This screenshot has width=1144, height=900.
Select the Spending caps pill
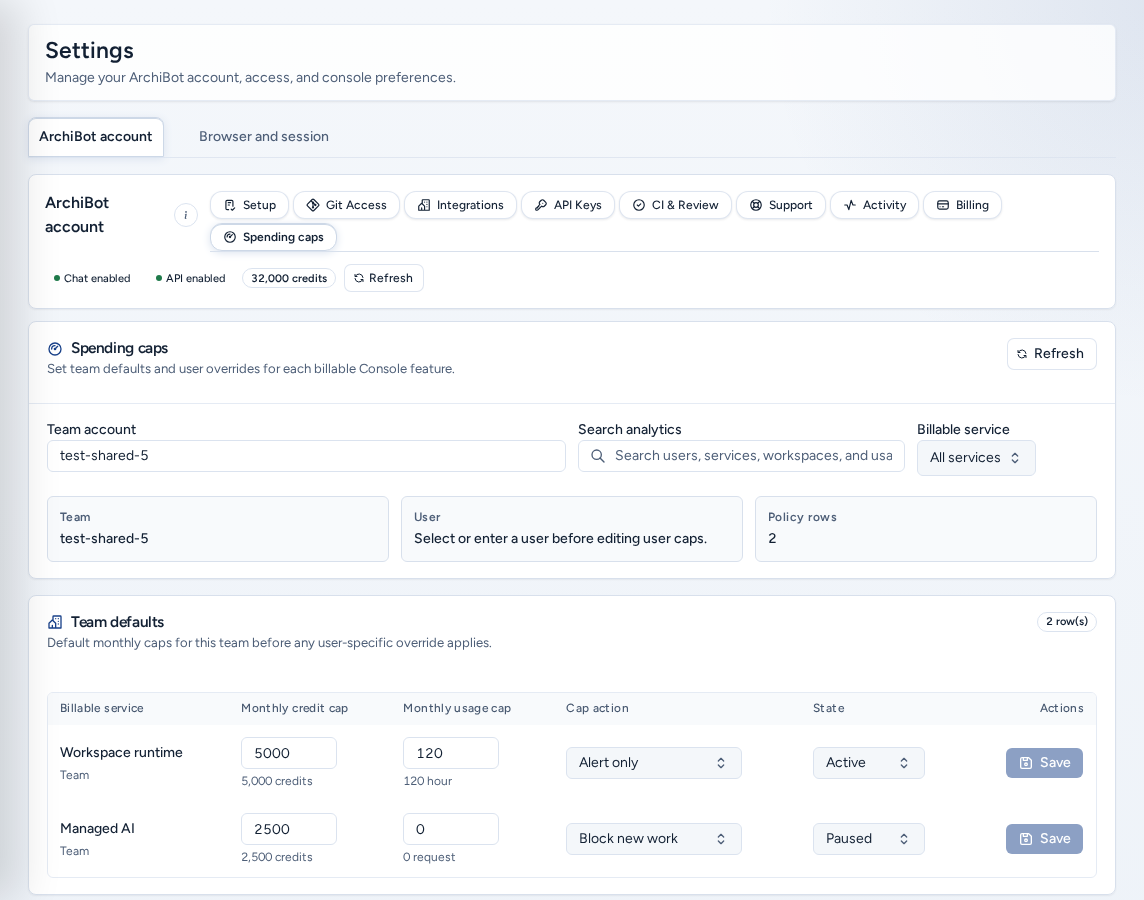[x=274, y=237]
